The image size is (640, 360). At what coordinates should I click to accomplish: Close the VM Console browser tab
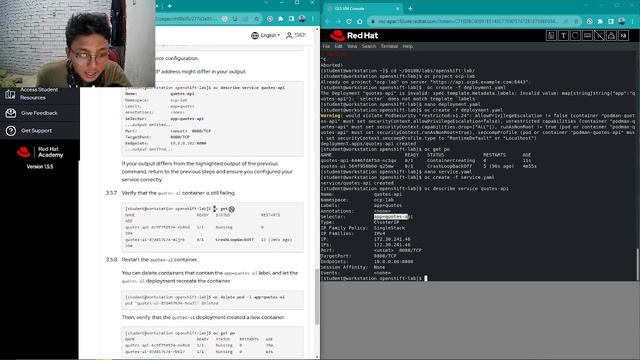pyautogui.click(x=398, y=8)
